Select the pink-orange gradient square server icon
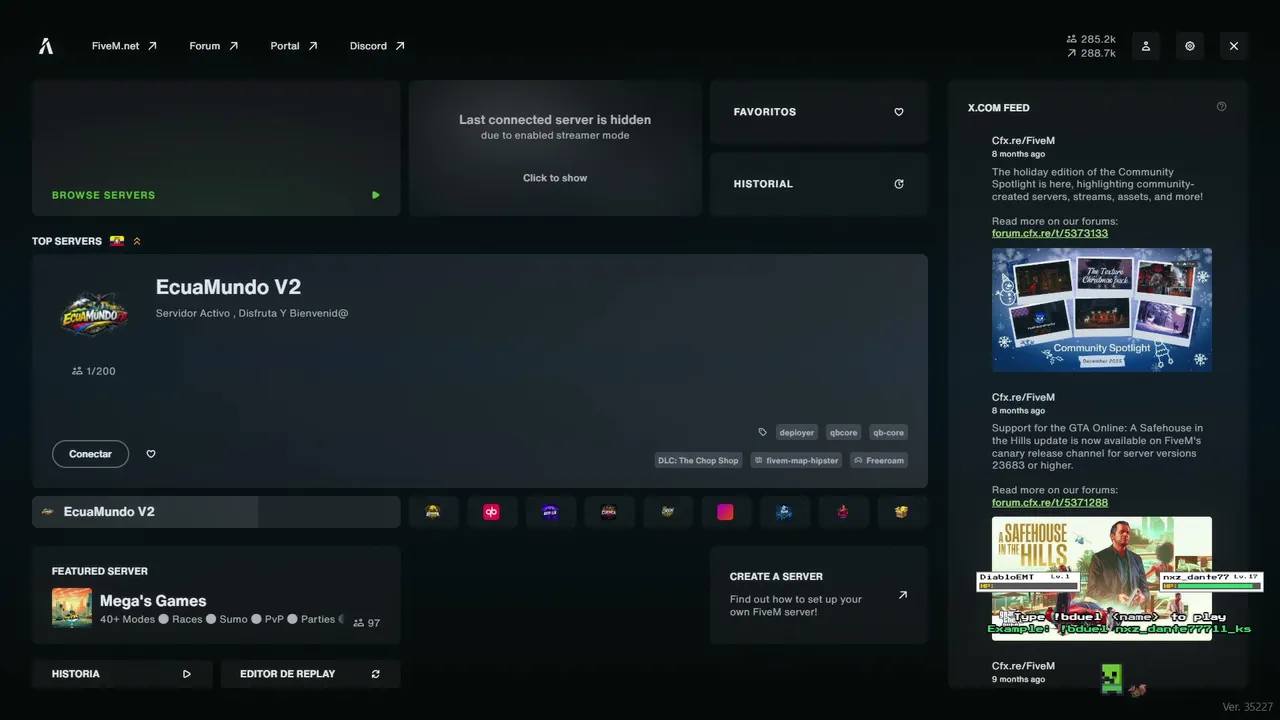The height and width of the screenshot is (720, 1280). pos(726,512)
